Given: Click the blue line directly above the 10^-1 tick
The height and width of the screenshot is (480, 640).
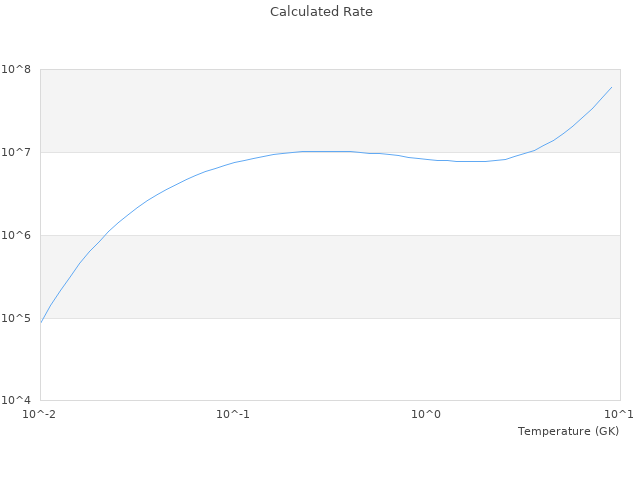Looking at the screenshot, I should [233, 162].
